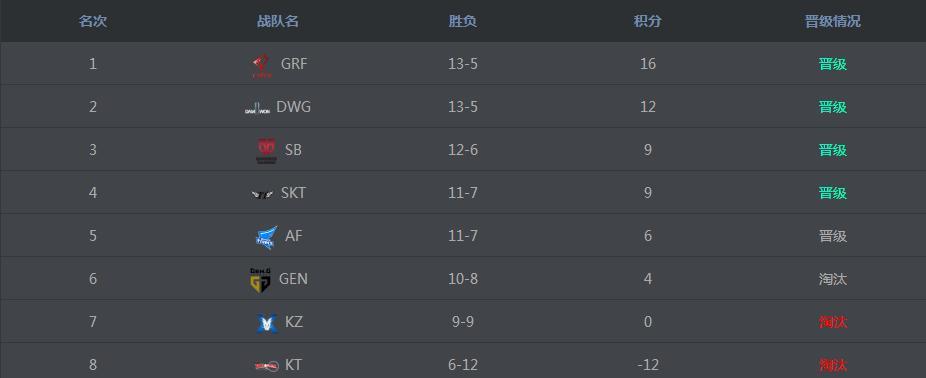This screenshot has height=378, width=926.
Task: Select the SKT team logo icon
Action: [262, 194]
